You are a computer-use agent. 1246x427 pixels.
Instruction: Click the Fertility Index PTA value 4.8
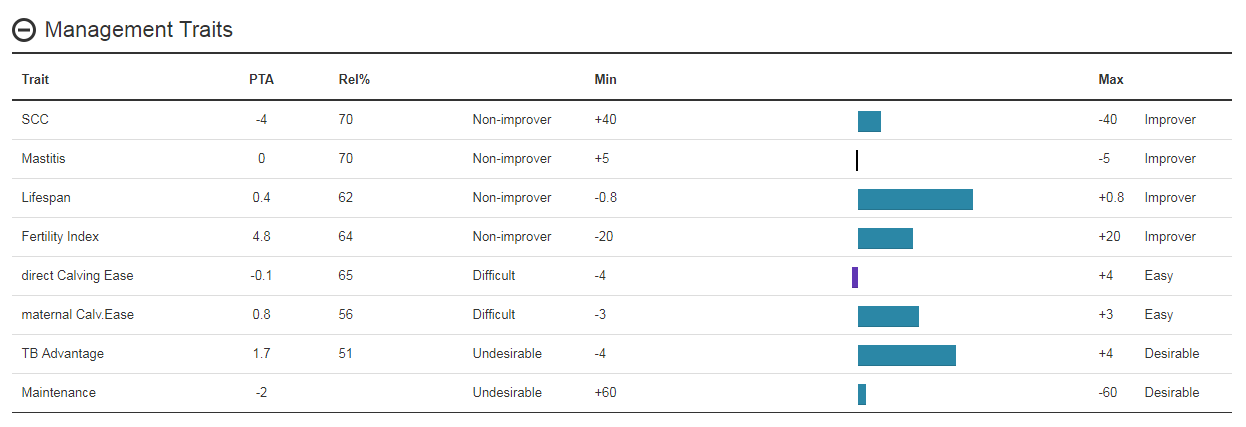tap(261, 236)
